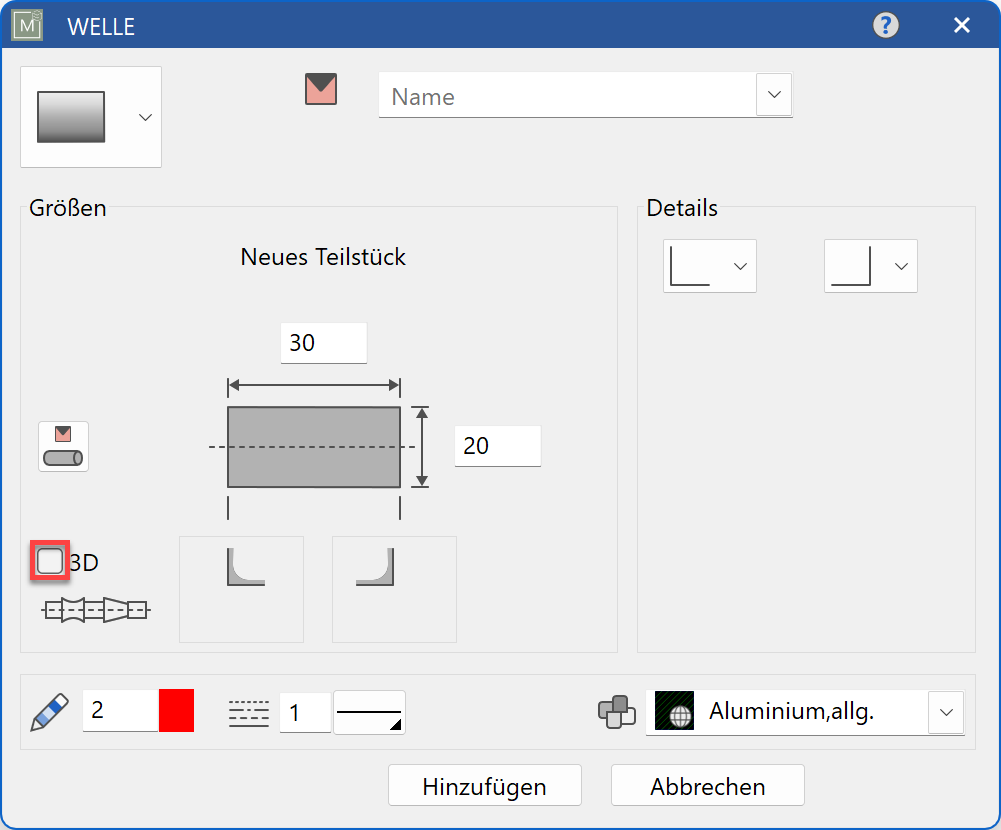The image size is (1001, 830).
Task: Click the red pen color swatch
Action: pyautogui.click(x=176, y=711)
